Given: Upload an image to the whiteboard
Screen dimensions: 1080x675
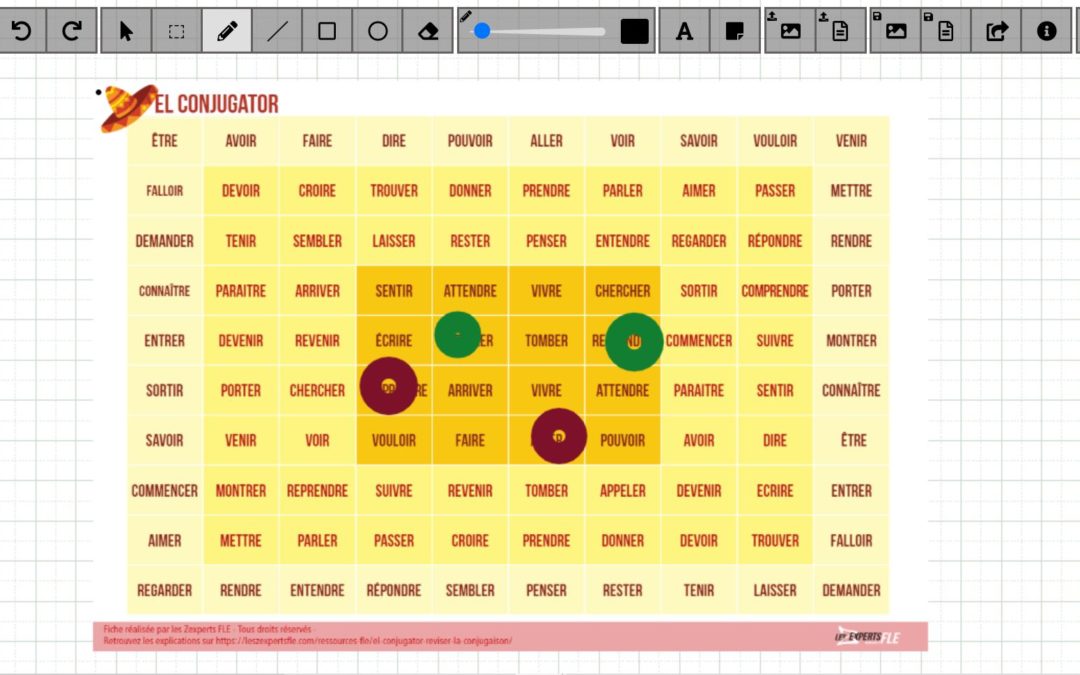Looking at the screenshot, I should (790, 31).
